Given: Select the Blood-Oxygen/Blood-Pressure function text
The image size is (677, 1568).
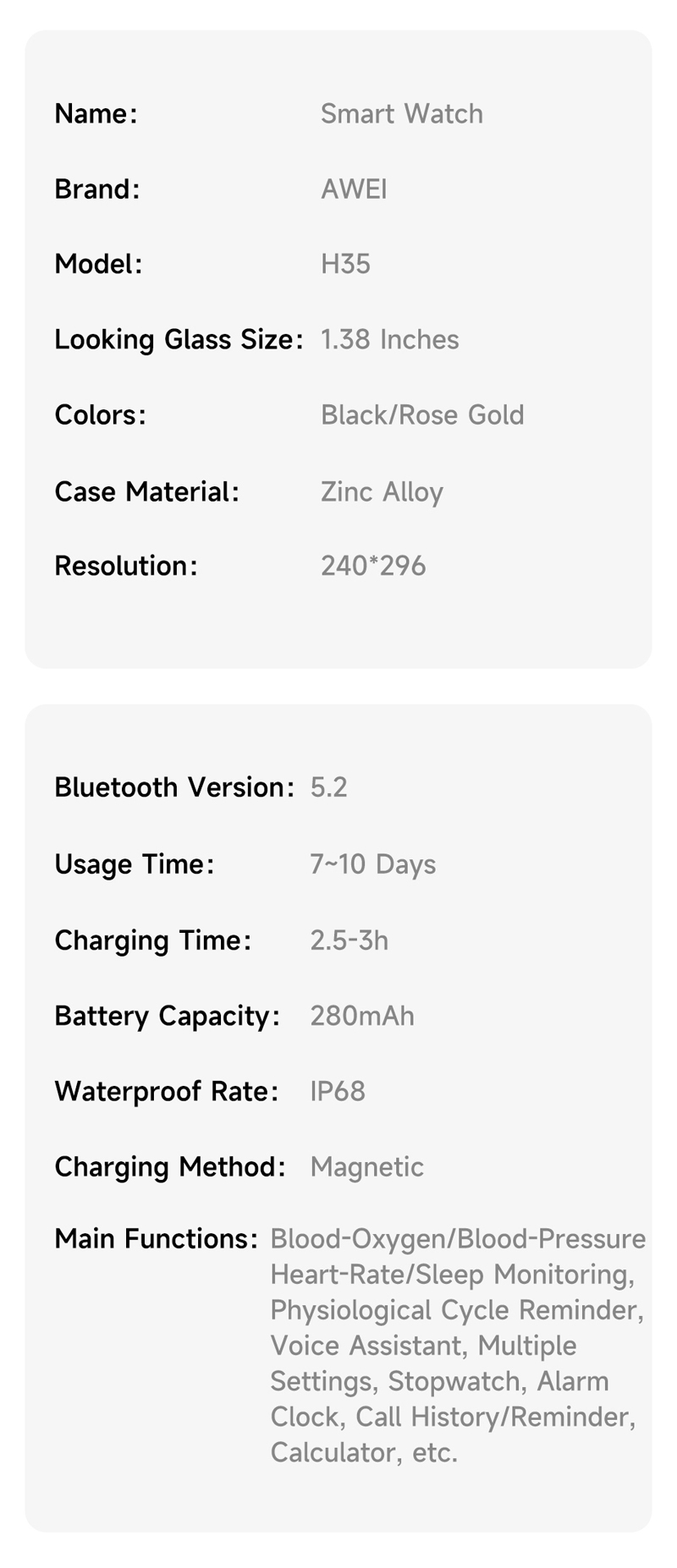Looking at the screenshot, I should click(458, 1239).
